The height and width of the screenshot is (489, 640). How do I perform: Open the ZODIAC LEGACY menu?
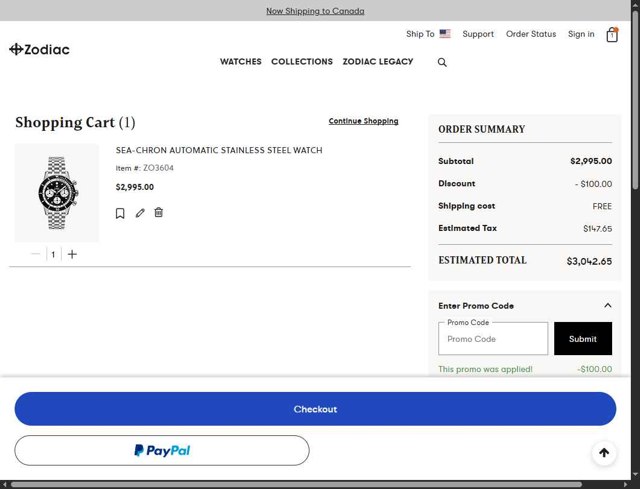[378, 62]
